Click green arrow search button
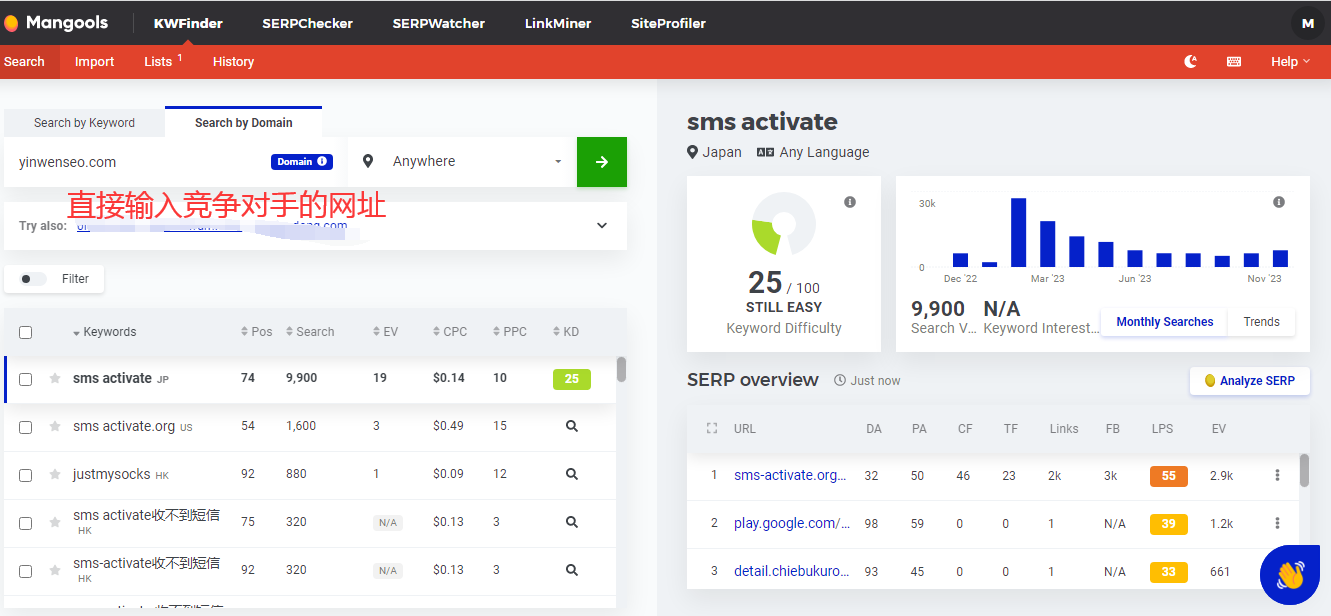1331x616 pixels. point(602,162)
